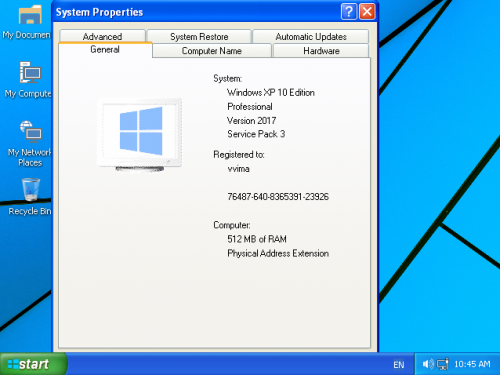Click the Computer: heading label
Viewport: 500px width, 375px height.
click(x=232, y=225)
